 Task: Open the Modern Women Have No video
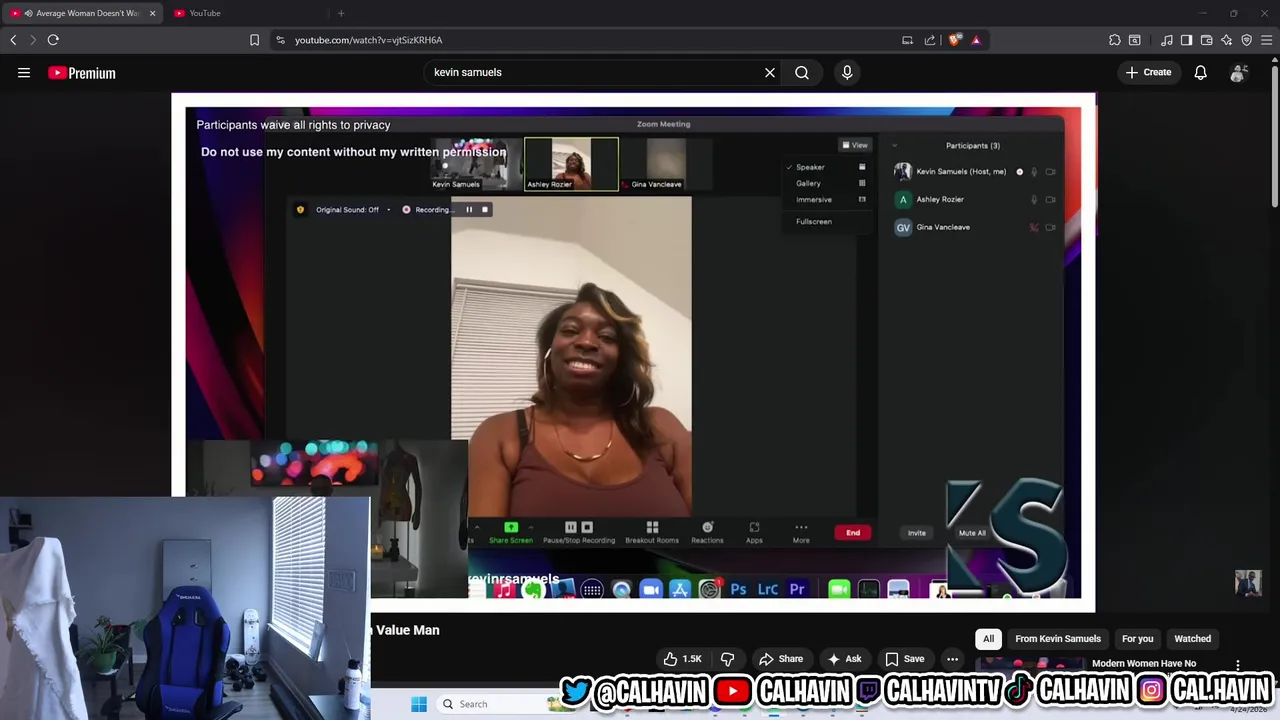pos(1143,663)
